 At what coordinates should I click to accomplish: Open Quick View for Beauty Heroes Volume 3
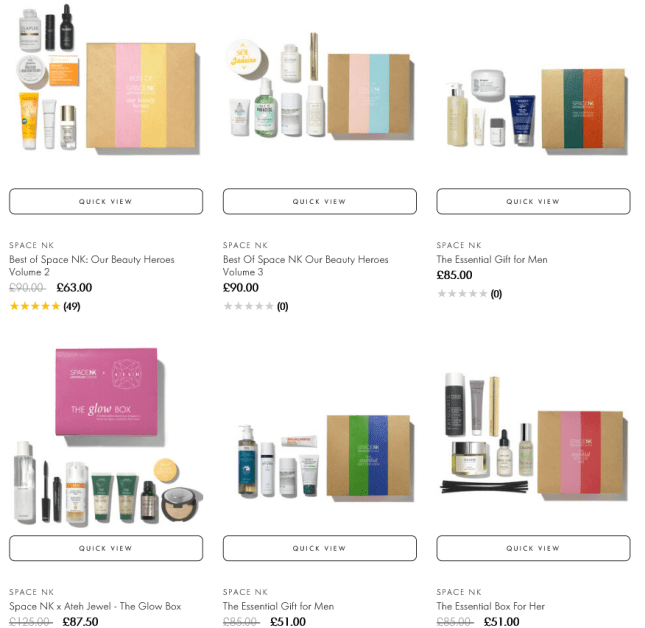[x=320, y=202]
